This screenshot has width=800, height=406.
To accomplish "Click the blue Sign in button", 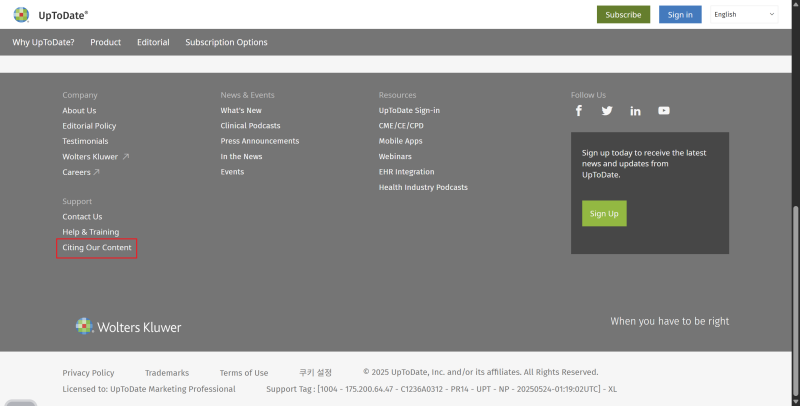I will (x=680, y=15).
